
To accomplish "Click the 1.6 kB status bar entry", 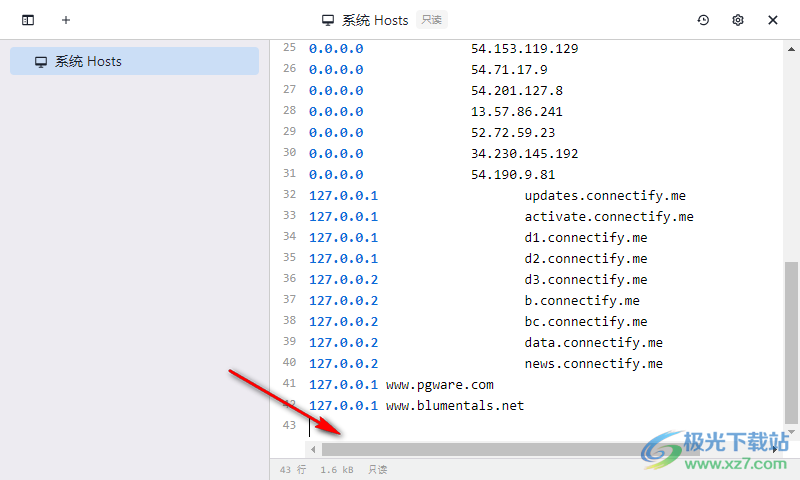I will (x=337, y=469).
